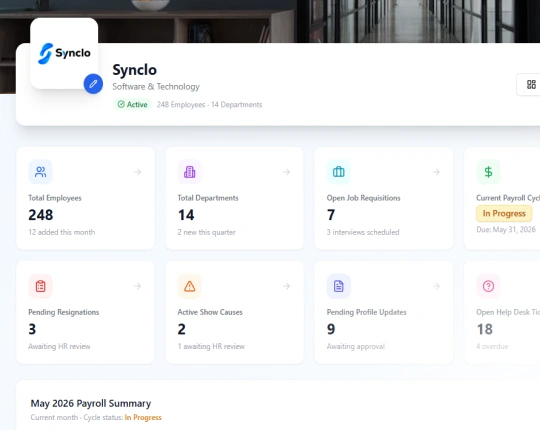Open Total Departments via its arrow

click(x=287, y=172)
